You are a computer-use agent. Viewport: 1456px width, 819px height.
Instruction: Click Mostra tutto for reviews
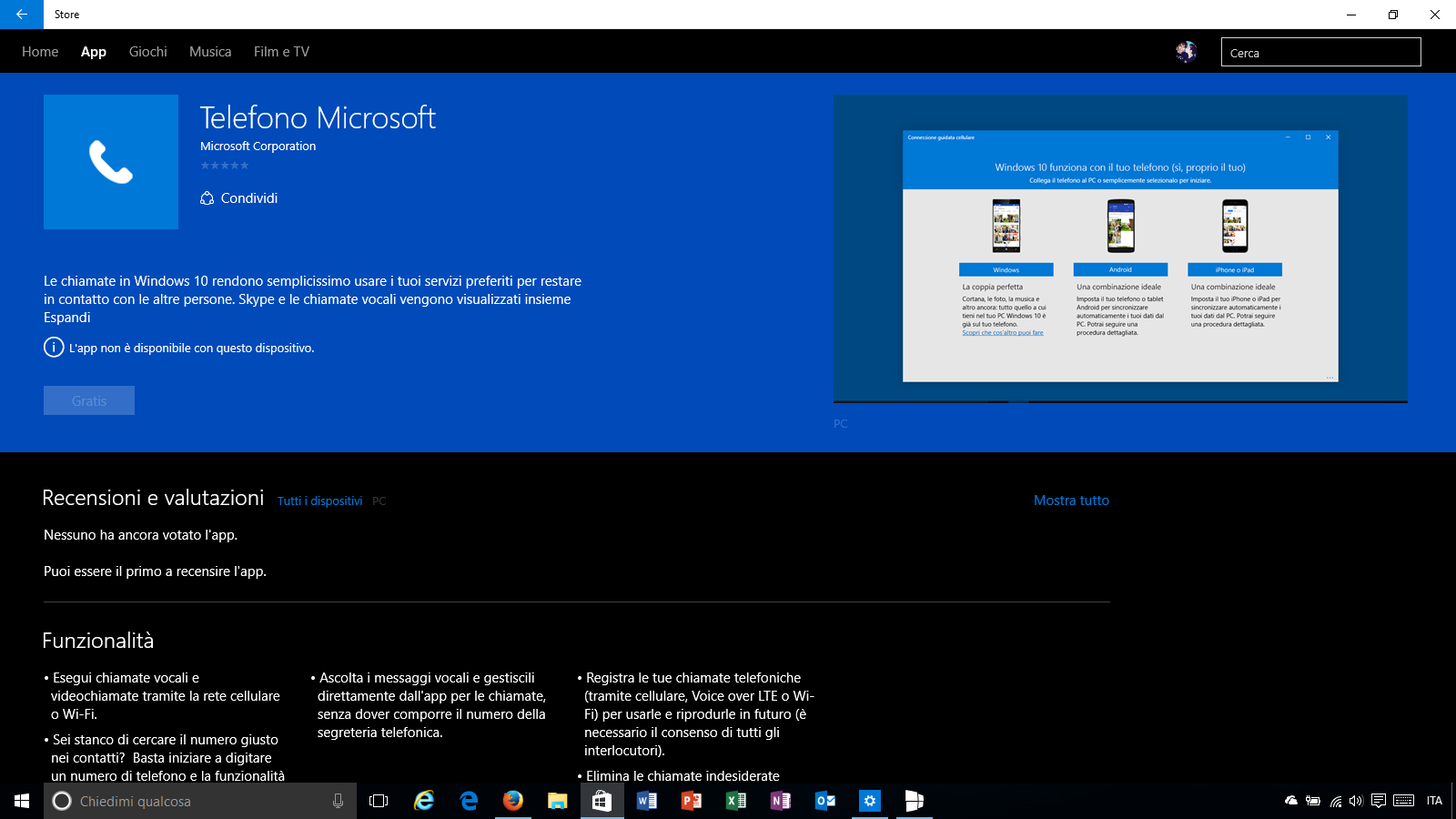(x=1071, y=500)
